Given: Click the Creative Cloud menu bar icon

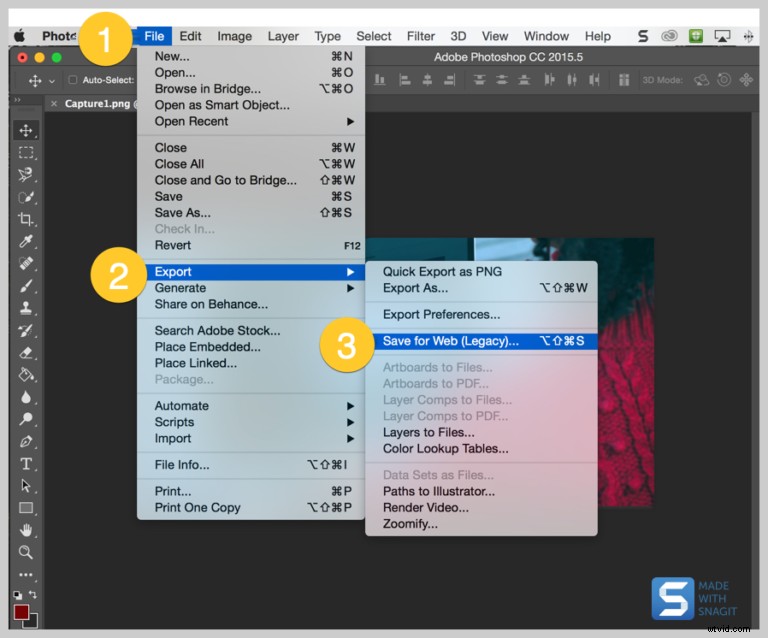Looking at the screenshot, I should coord(669,36).
